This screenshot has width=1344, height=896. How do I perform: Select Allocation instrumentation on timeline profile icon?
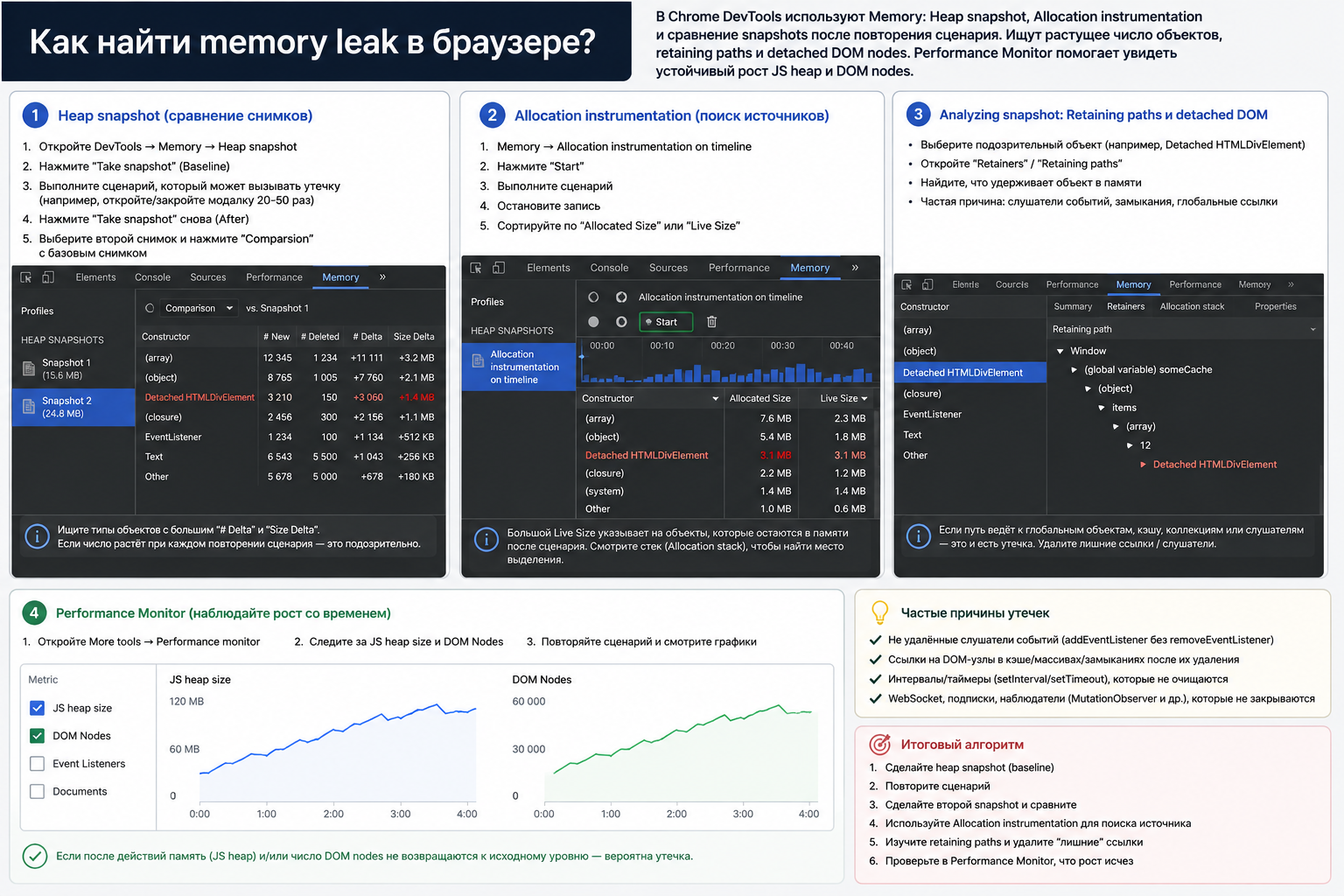point(478,360)
